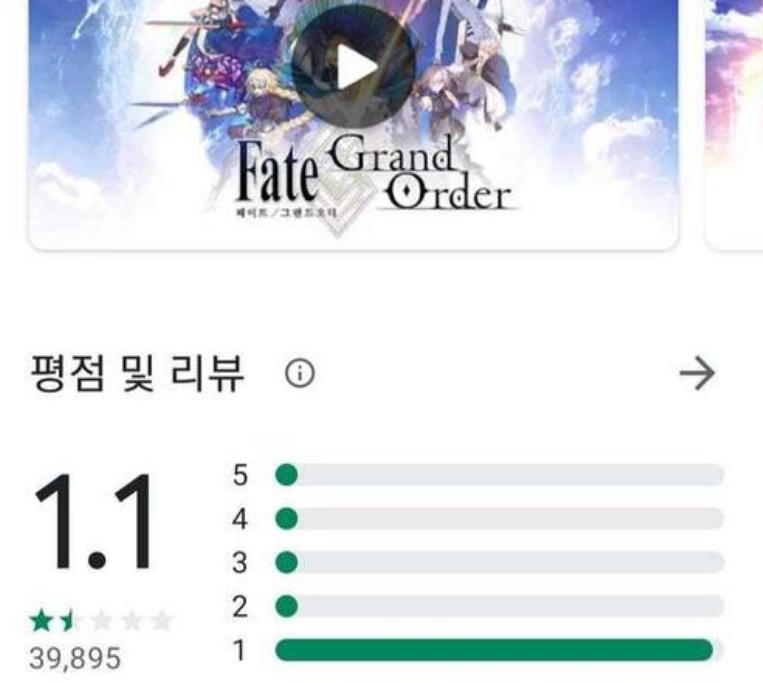Select the fifth empty gray star
Screen dimensions: 763x683
[162, 621]
